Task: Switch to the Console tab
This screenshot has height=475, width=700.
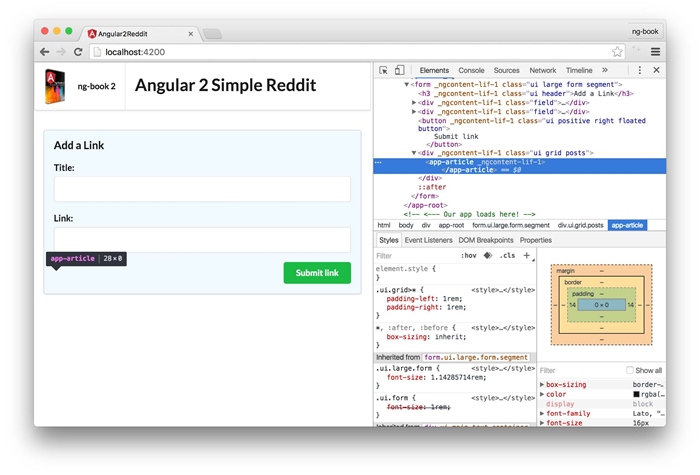Action: point(471,71)
